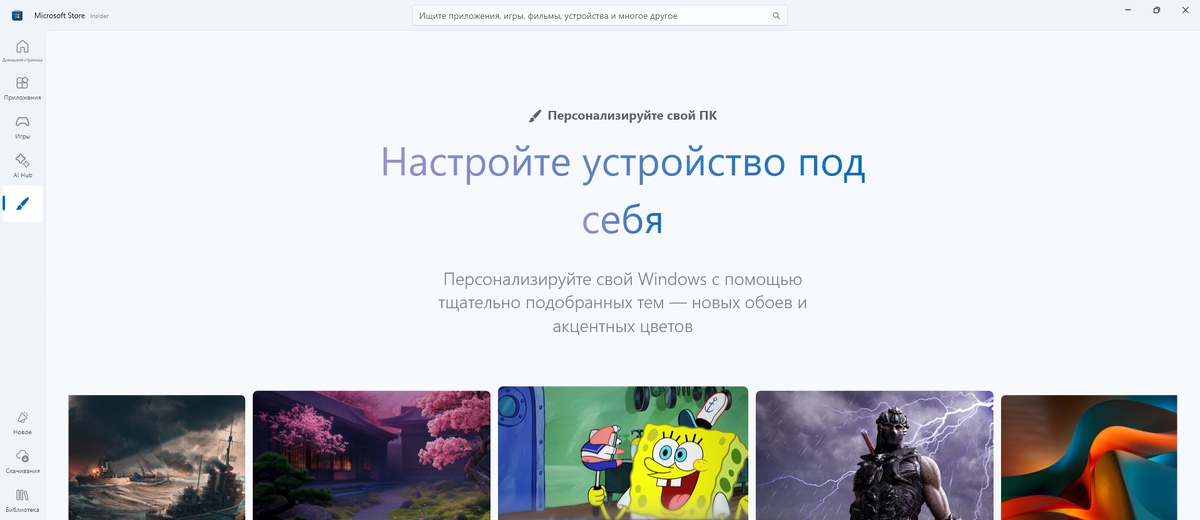1200x520 pixels.
Task: Open AI Hub in sidebar
Action: [x=22, y=165]
